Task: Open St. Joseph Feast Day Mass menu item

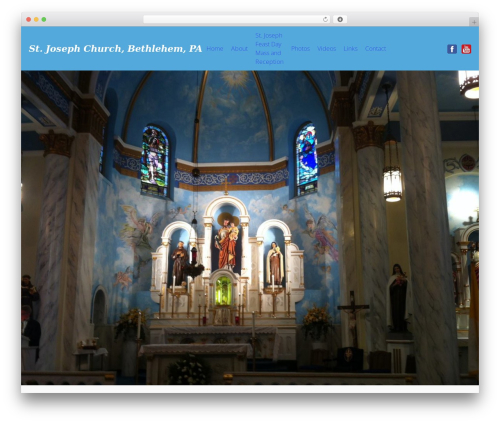Action: [269, 49]
